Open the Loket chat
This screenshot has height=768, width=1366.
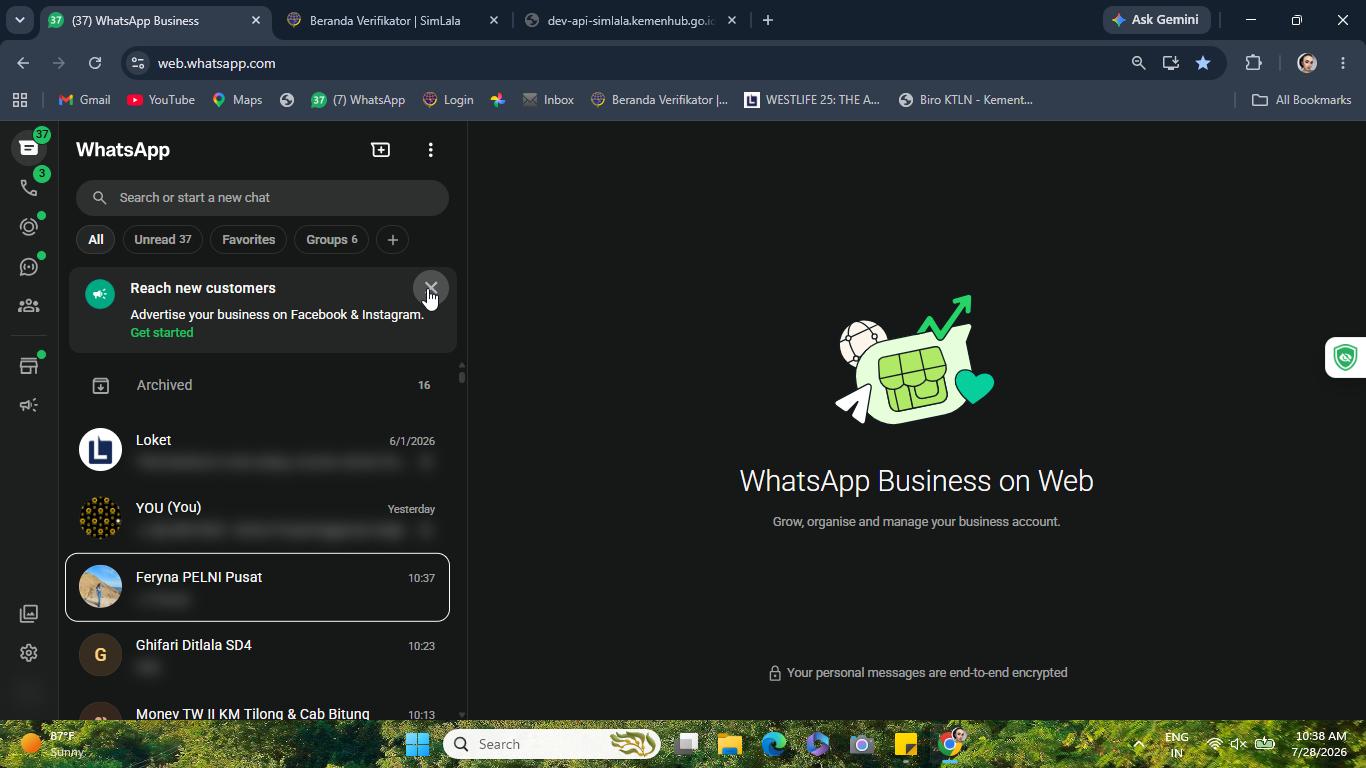click(x=258, y=450)
